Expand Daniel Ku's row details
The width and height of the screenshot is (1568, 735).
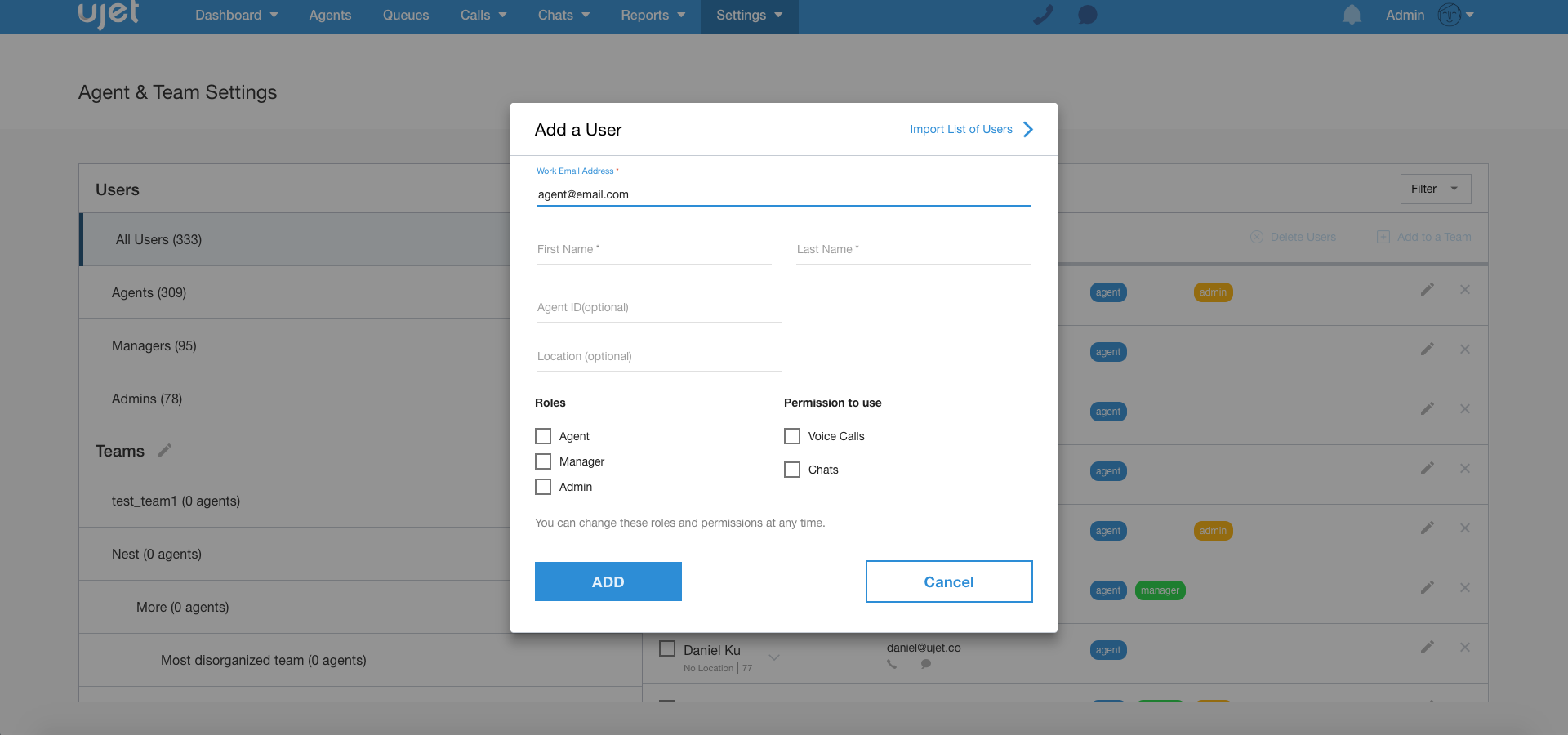pos(773,657)
